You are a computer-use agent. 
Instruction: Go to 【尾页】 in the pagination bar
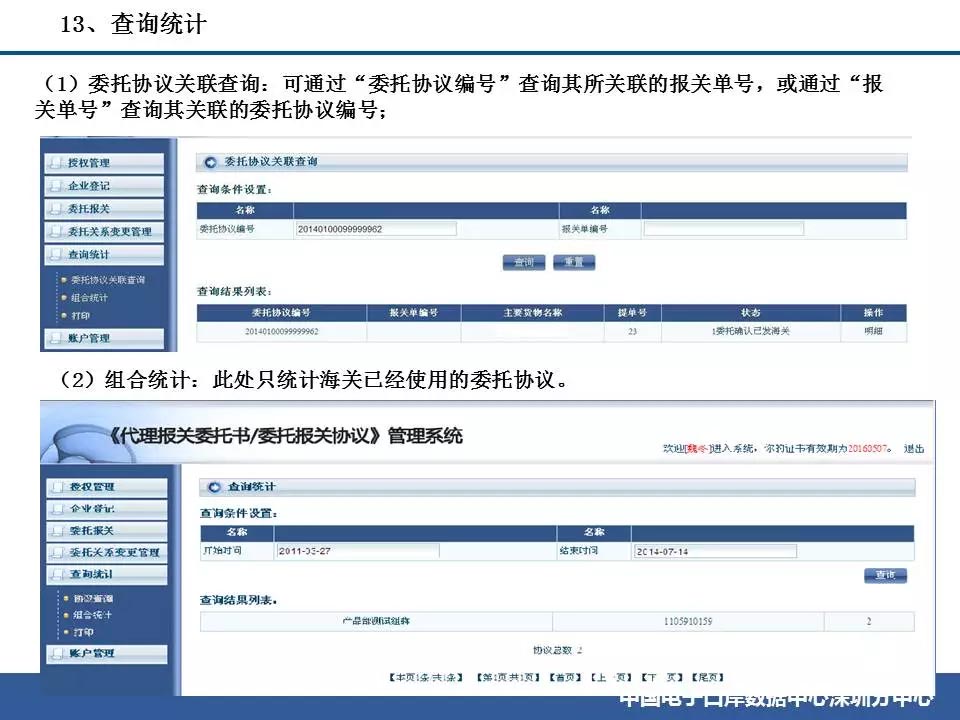pyautogui.click(x=708, y=677)
